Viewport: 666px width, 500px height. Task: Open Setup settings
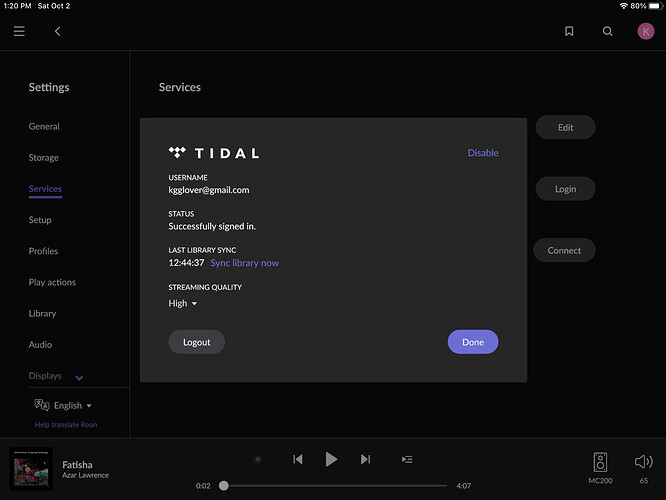pyautogui.click(x=40, y=220)
